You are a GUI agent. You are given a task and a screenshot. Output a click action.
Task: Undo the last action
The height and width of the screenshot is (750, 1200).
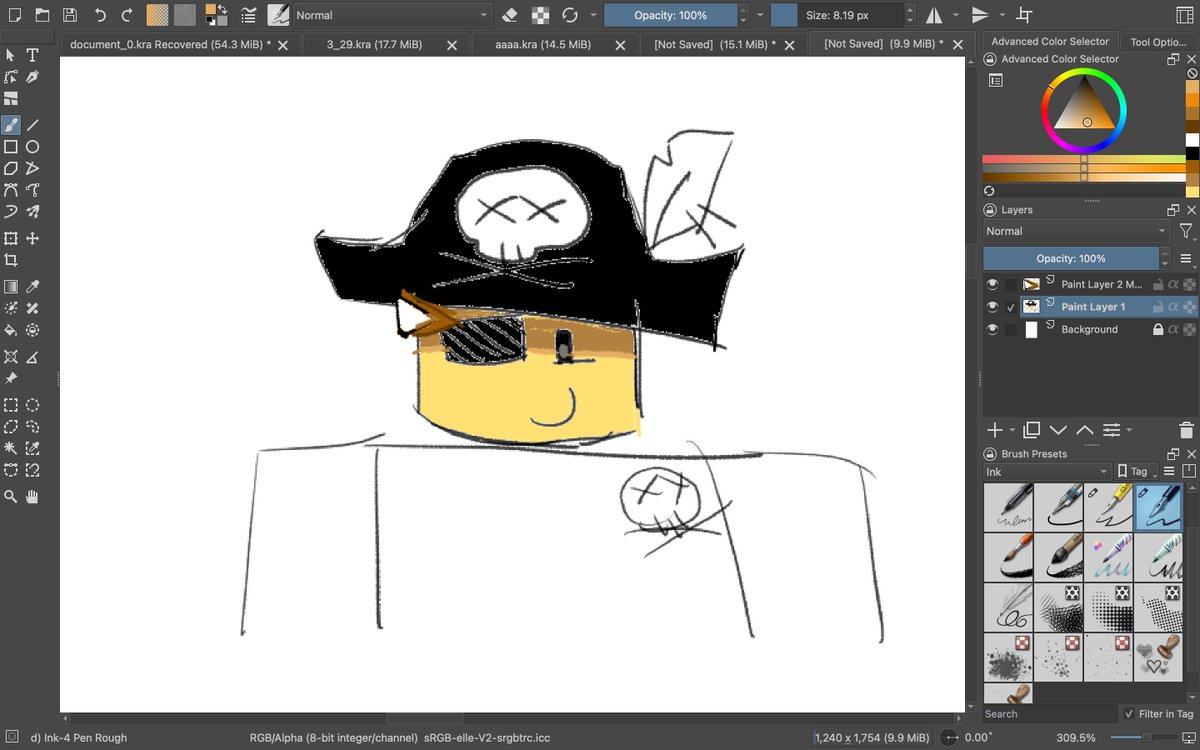(x=100, y=15)
